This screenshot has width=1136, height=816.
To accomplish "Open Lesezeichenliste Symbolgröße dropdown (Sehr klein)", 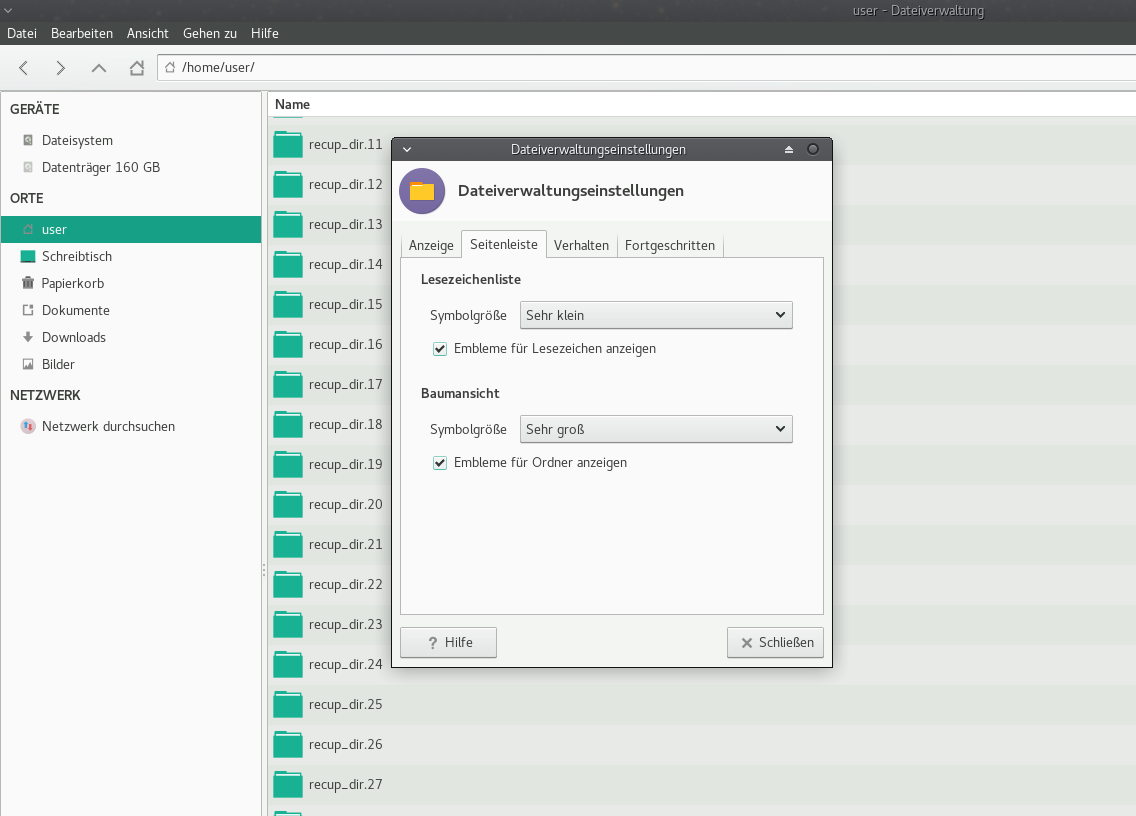I will pyautogui.click(x=656, y=315).
